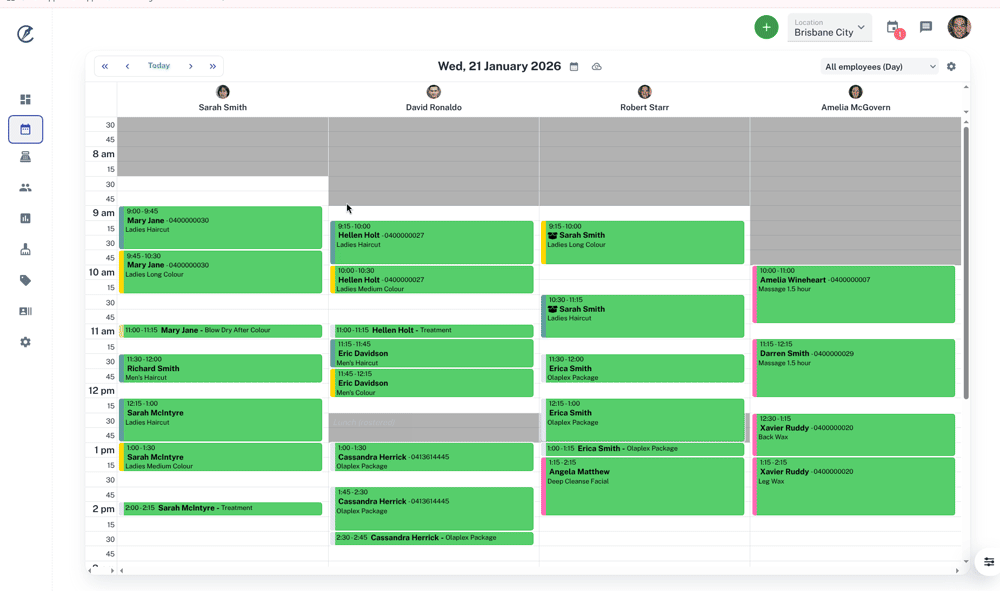
Task: Click the price tag icon in the sidebar
Action: tap(25, 280)
